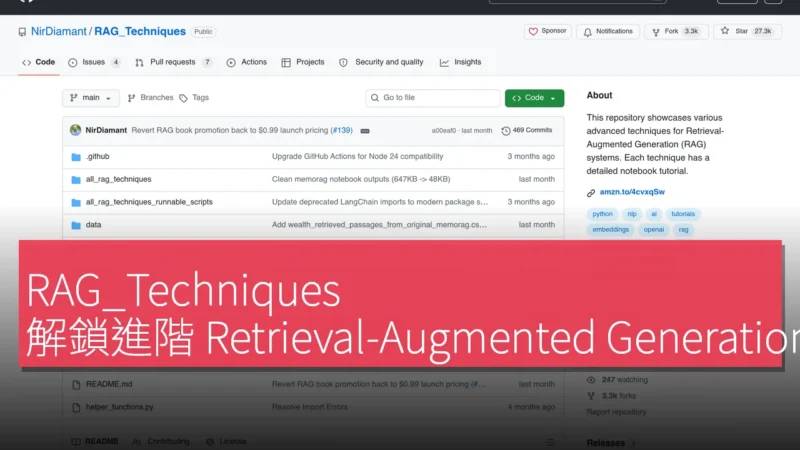Screen dimensions: 800x450
Task: Open commit 'Update deprecated LangChain imports' message
Action: click(380, 202)
